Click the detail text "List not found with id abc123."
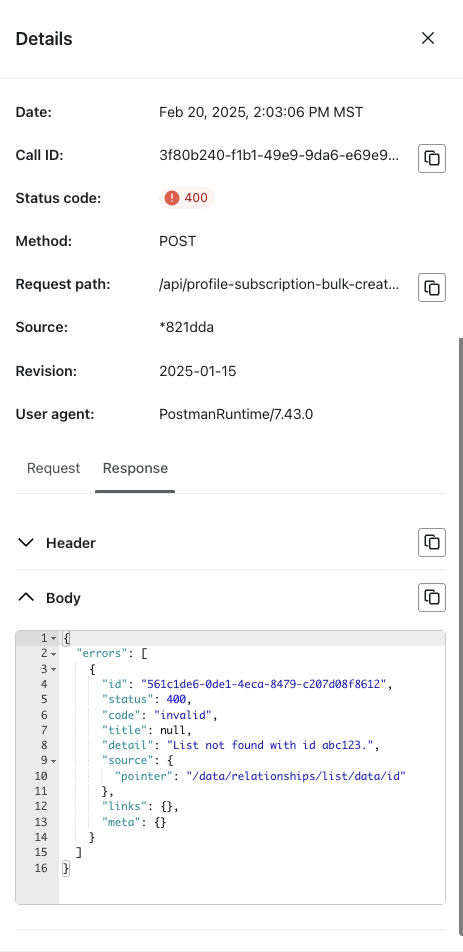The image size is (463, 952). (270, 745)
